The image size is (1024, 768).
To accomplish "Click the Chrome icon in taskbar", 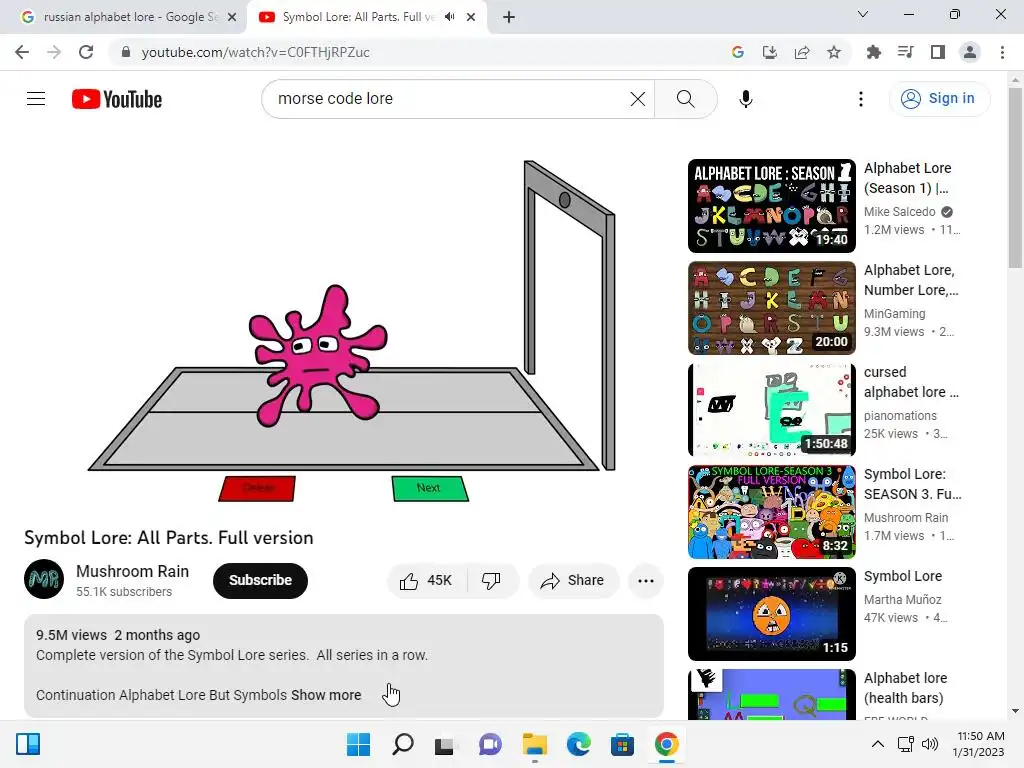I will tap(667, 744).
